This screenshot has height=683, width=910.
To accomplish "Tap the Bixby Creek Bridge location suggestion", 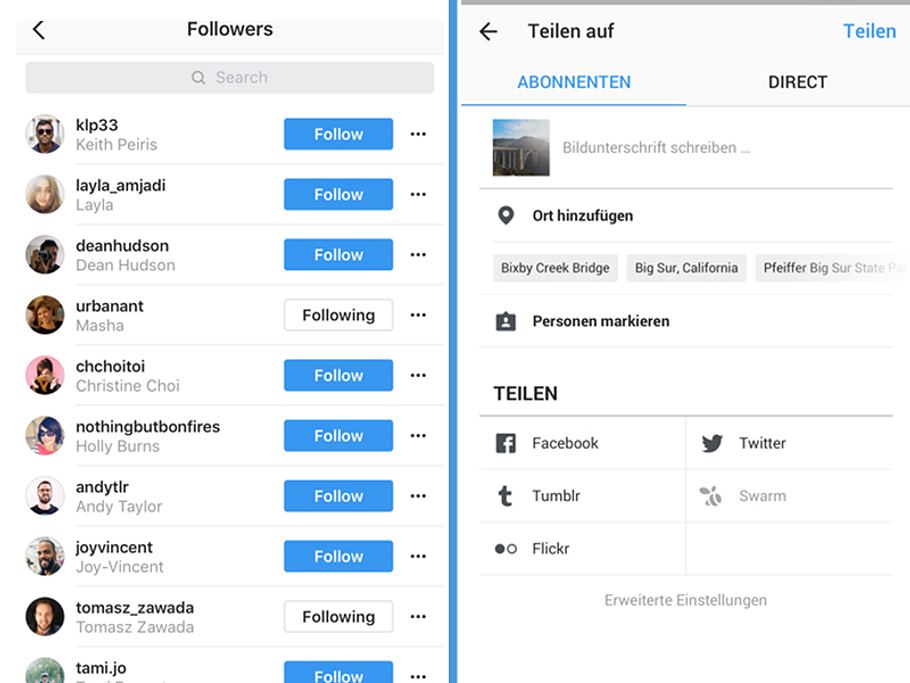I will tap(554, 268).
